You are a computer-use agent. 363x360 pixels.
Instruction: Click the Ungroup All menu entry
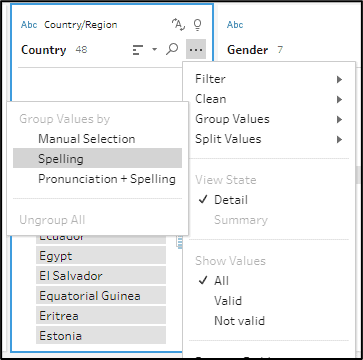pos(97,220)
